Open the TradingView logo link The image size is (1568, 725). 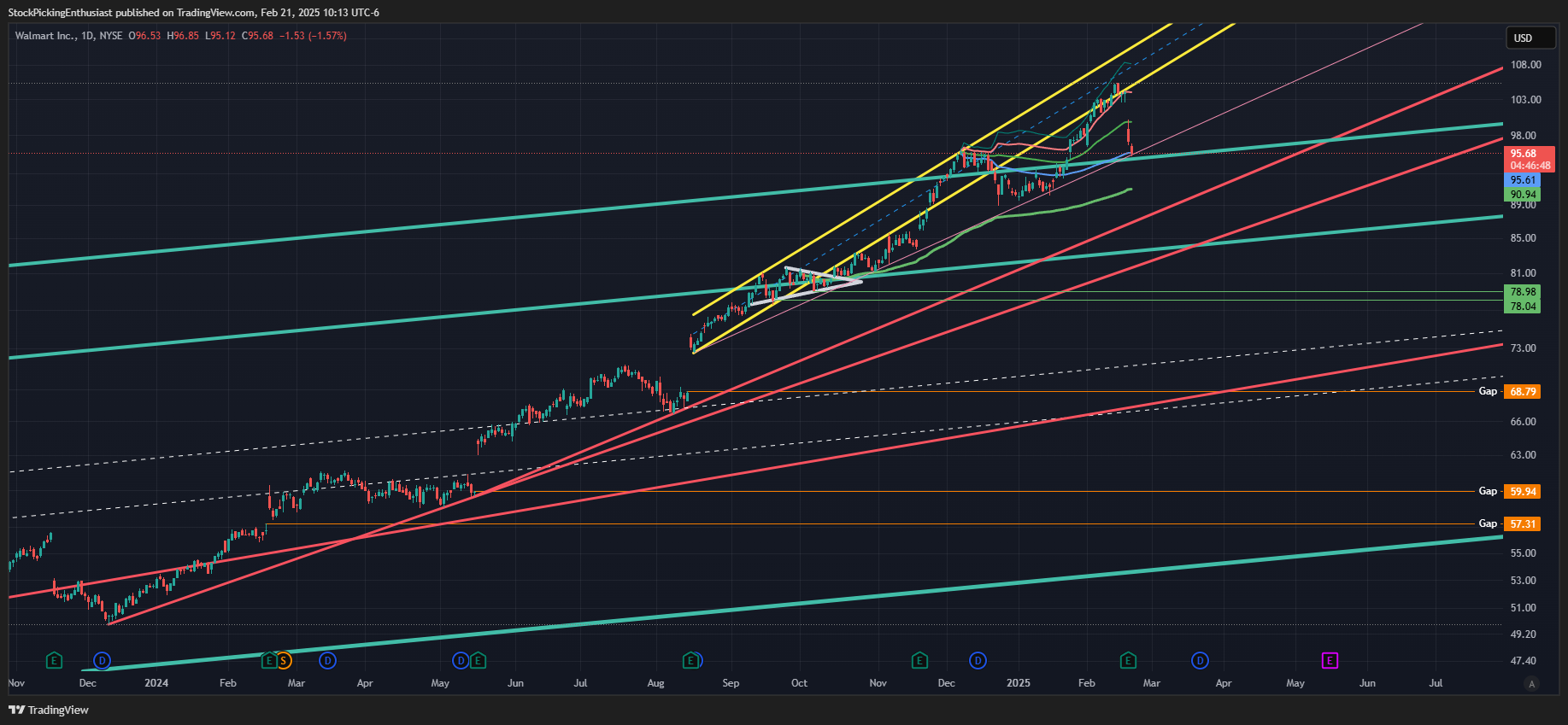pos(49,710)
